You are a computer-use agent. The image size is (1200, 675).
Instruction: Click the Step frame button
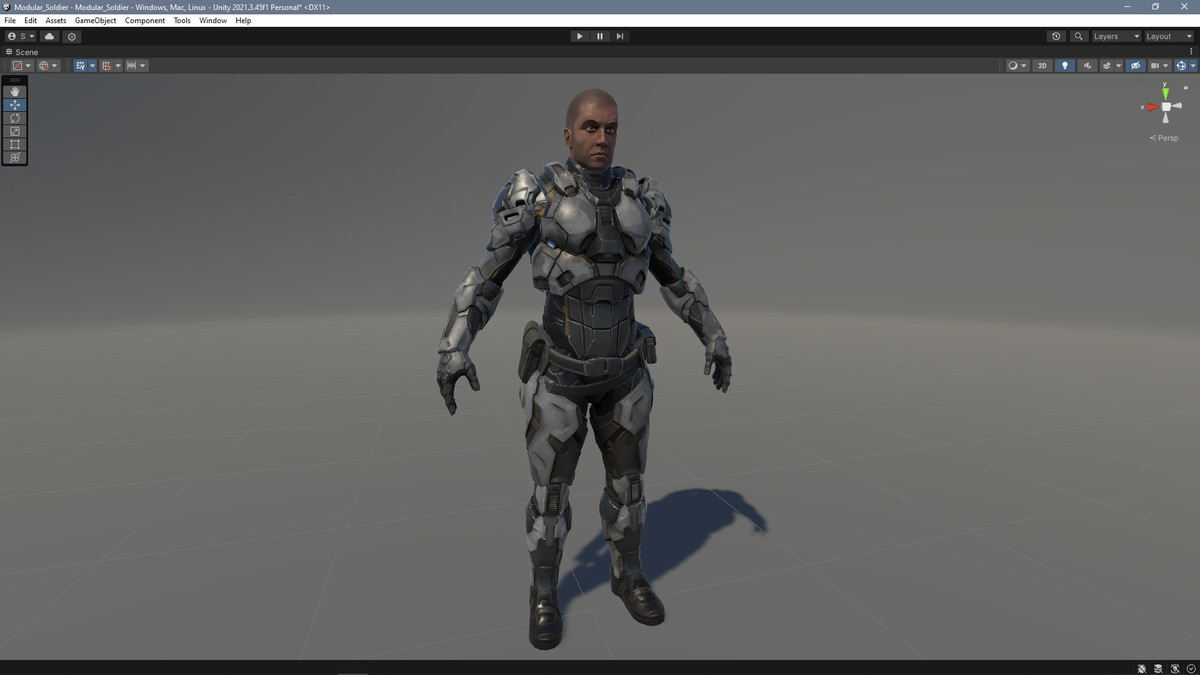(x=620, y=36)
